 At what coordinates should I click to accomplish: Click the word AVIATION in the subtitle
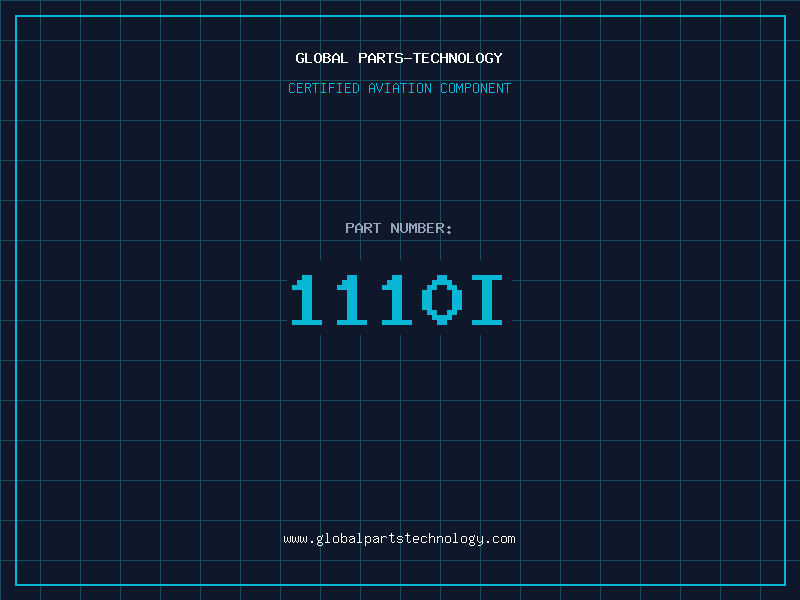pyautogui.click(x=400, y=88)
